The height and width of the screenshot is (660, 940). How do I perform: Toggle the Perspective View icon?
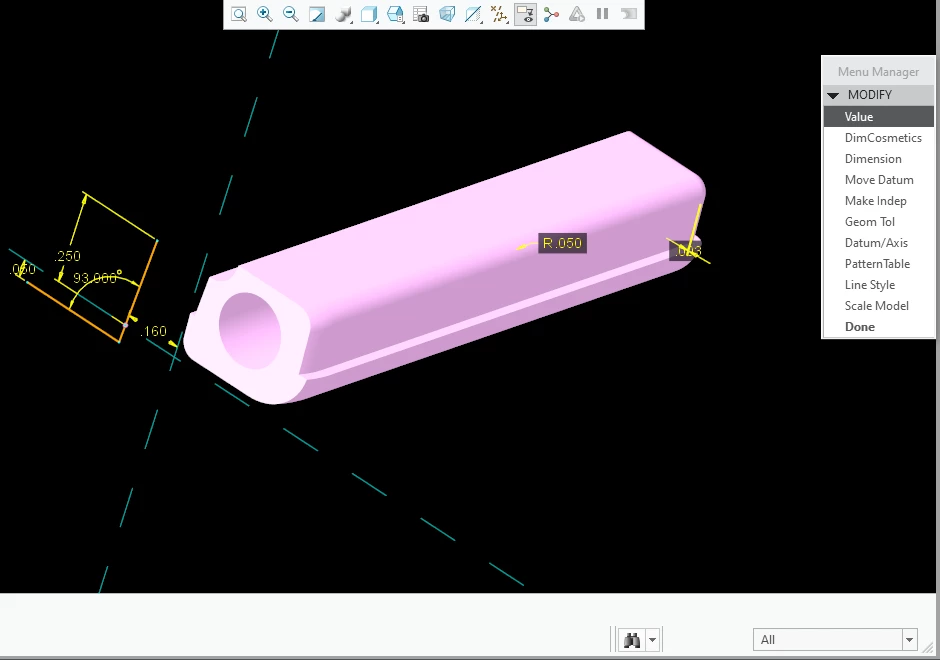click(x=447, y=14)
